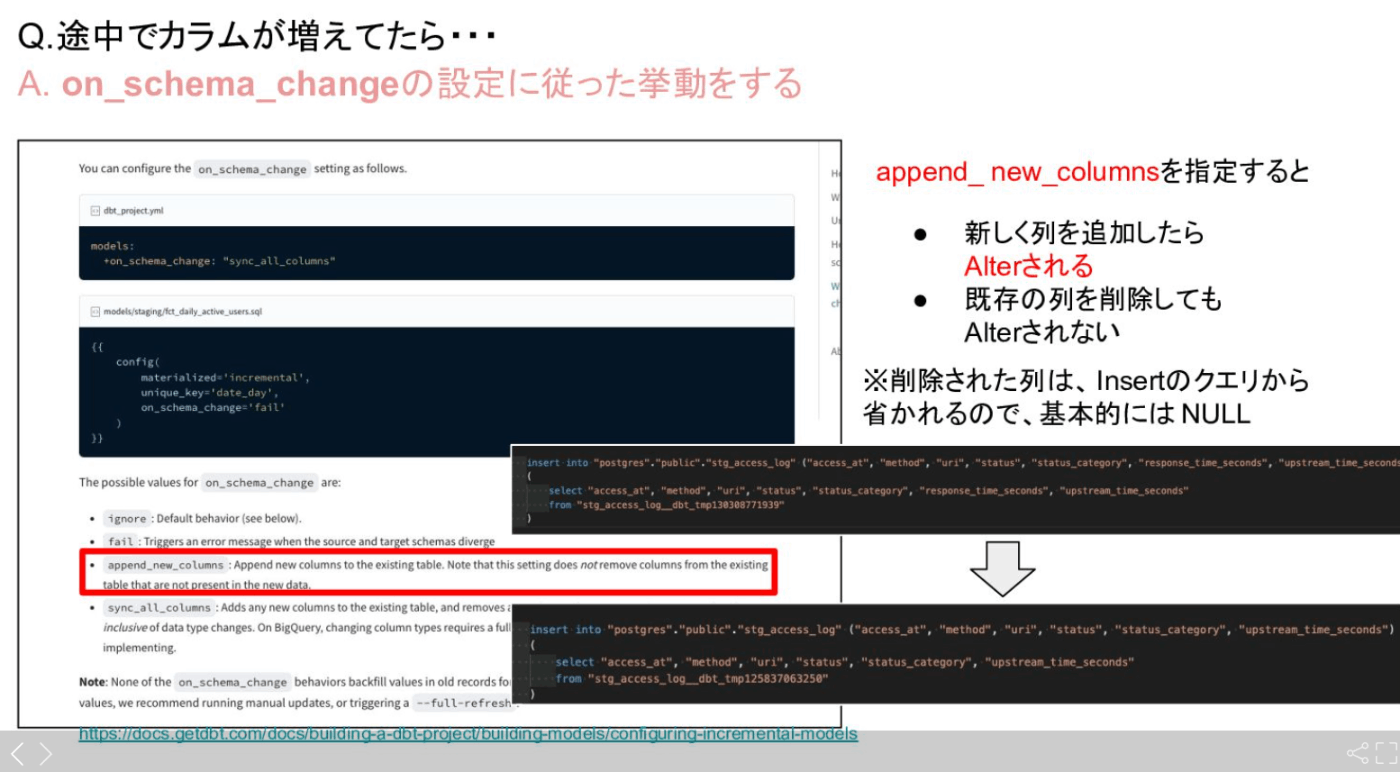Click the line '省かれるので、基本的にはNULL'

point(1057,413)
